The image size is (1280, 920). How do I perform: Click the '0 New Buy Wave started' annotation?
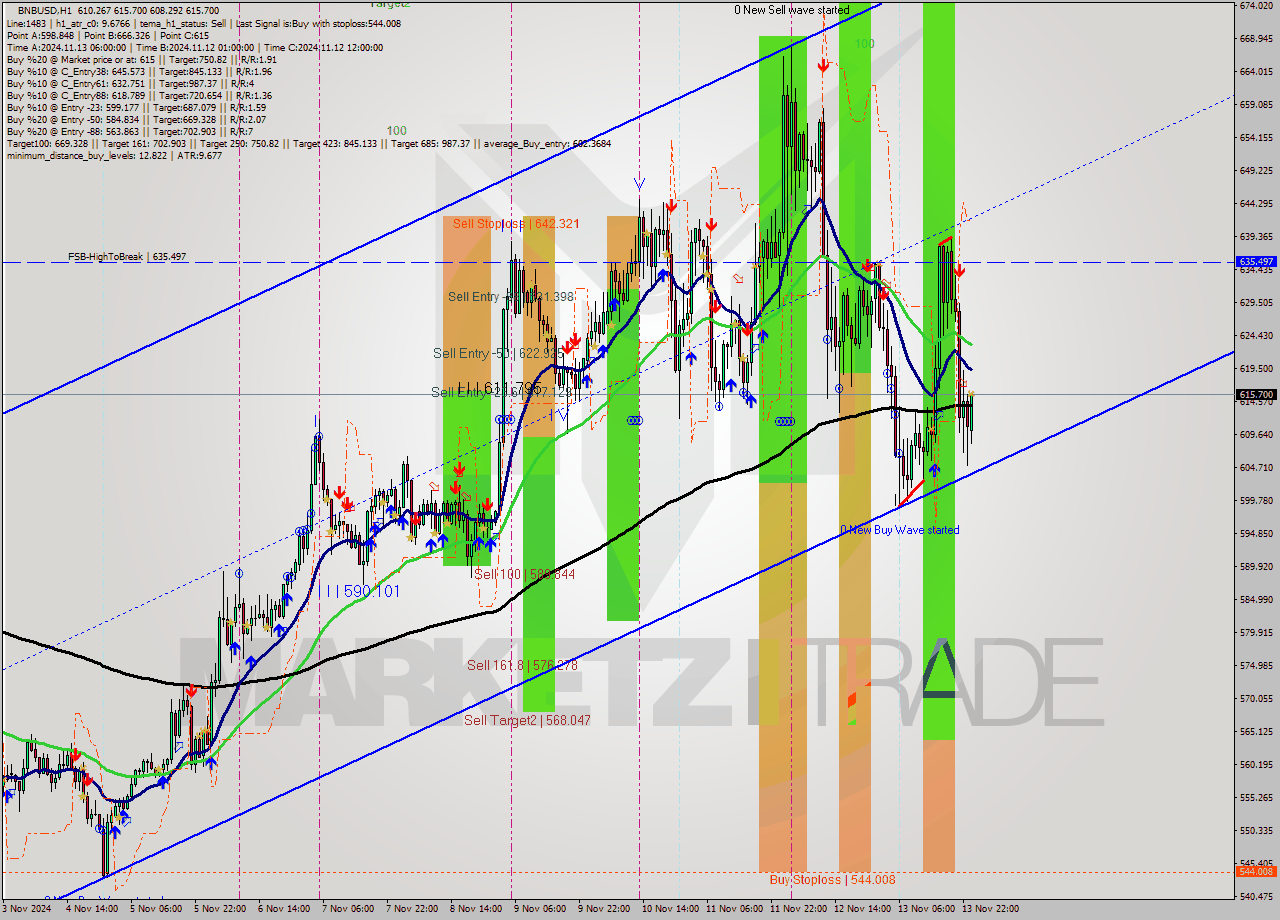tap(899, 530)
